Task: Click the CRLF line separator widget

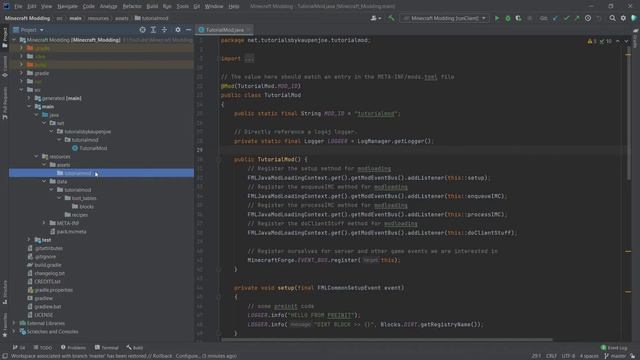Action: click(x=551, y=356)
